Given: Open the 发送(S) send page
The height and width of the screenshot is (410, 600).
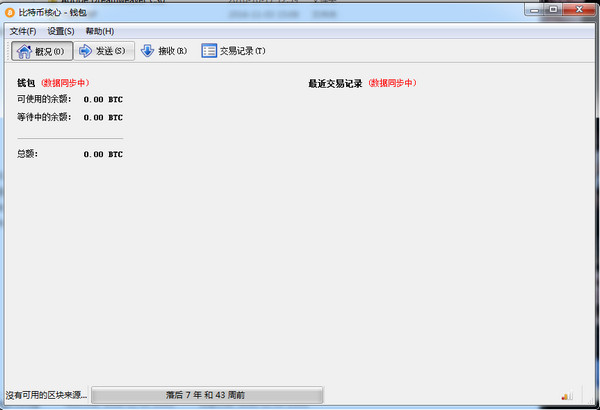Looking at the screenshot, I should pyautogui.click(x=104, y=51).
